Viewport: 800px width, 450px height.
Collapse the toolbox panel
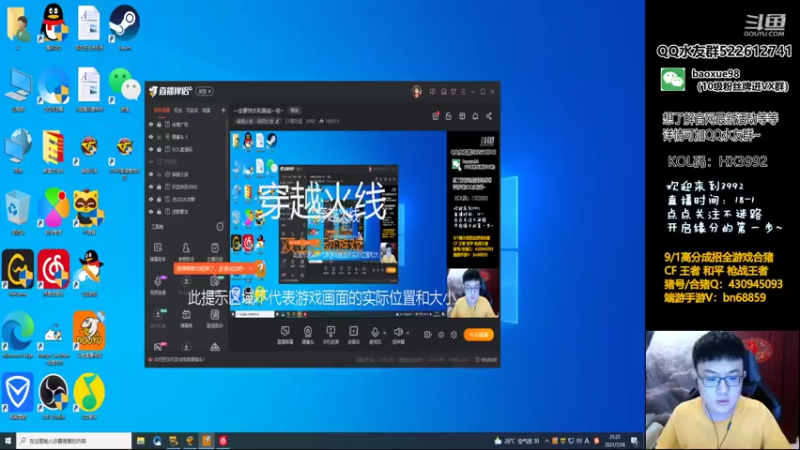click(x=220, y=227)
